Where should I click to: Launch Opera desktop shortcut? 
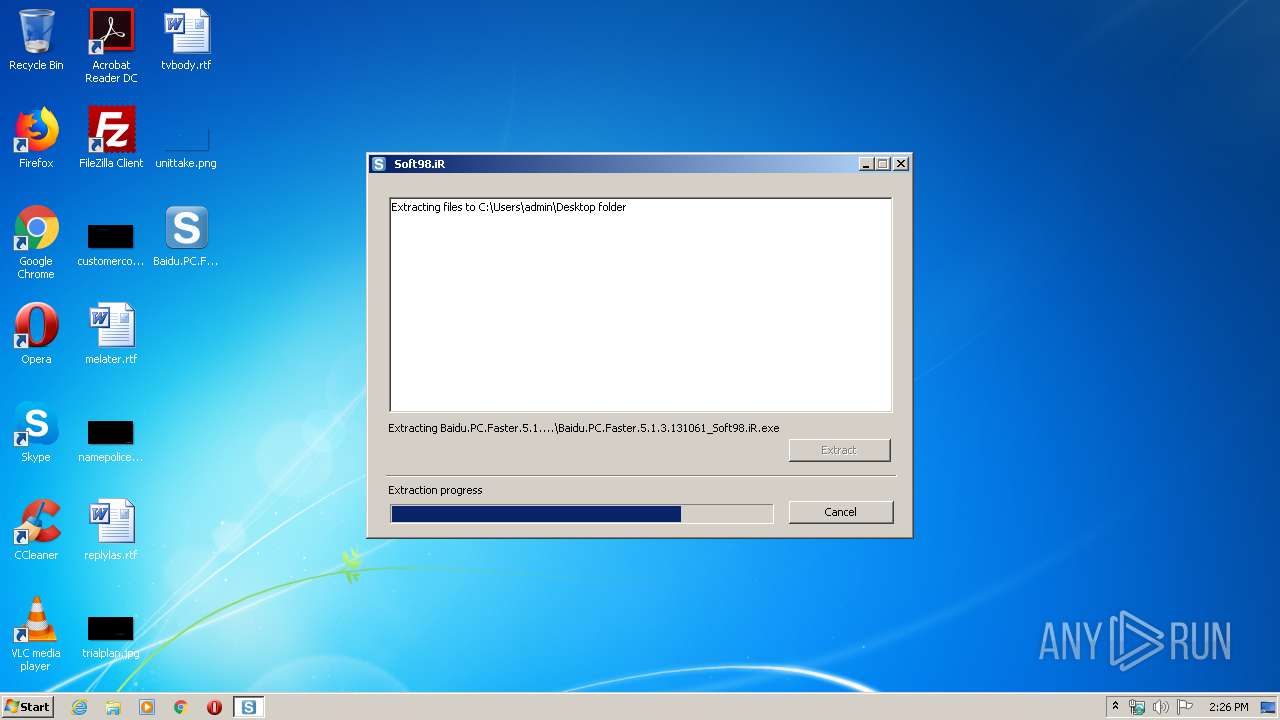point(36,334)
